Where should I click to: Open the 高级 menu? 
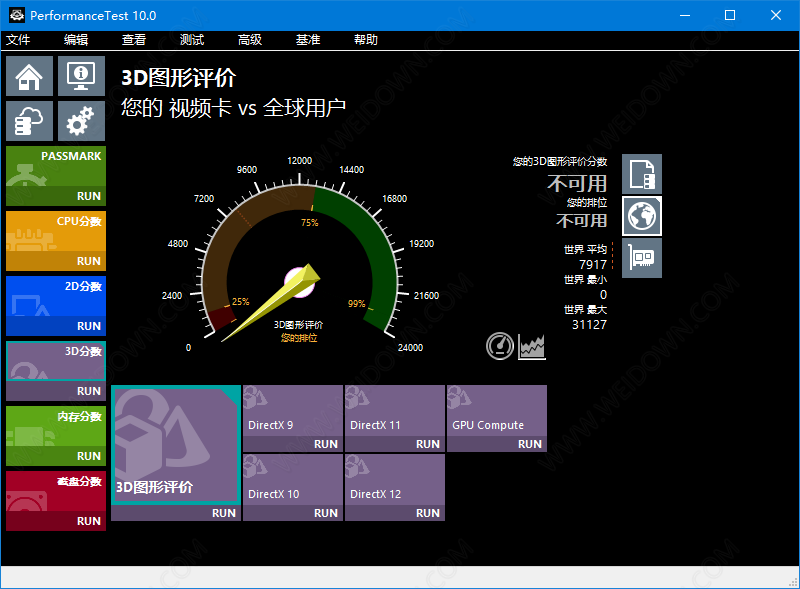click(x=250, y=40)
